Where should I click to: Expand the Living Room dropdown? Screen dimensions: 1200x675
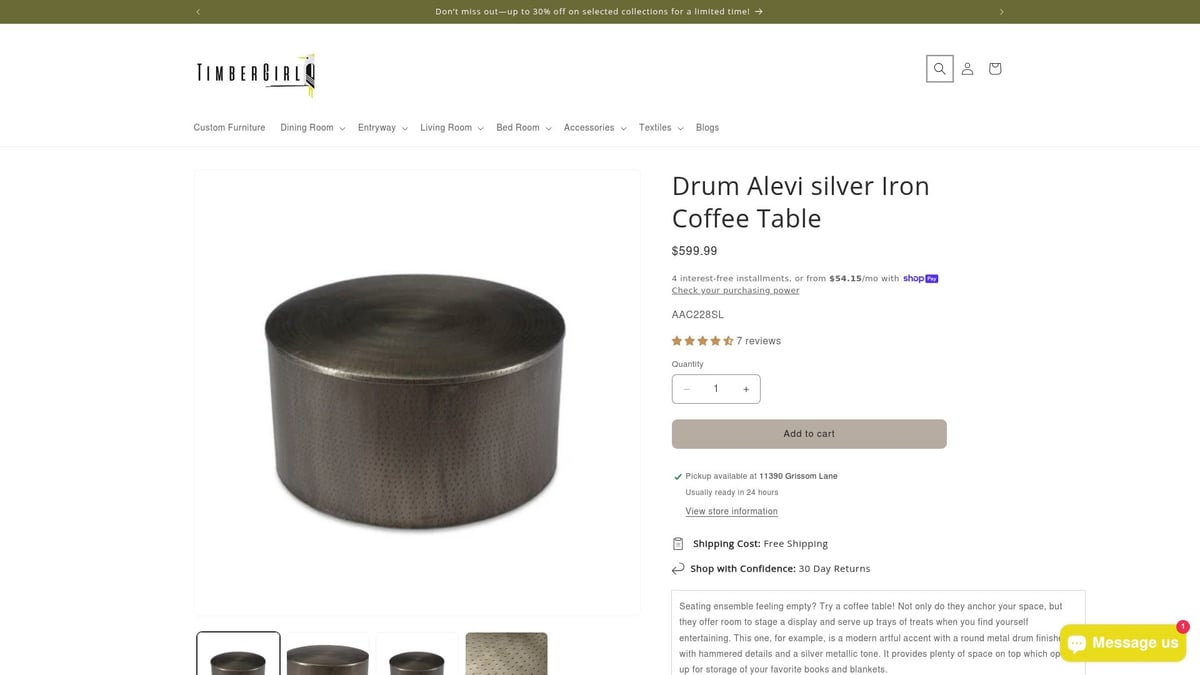[452, 128]
